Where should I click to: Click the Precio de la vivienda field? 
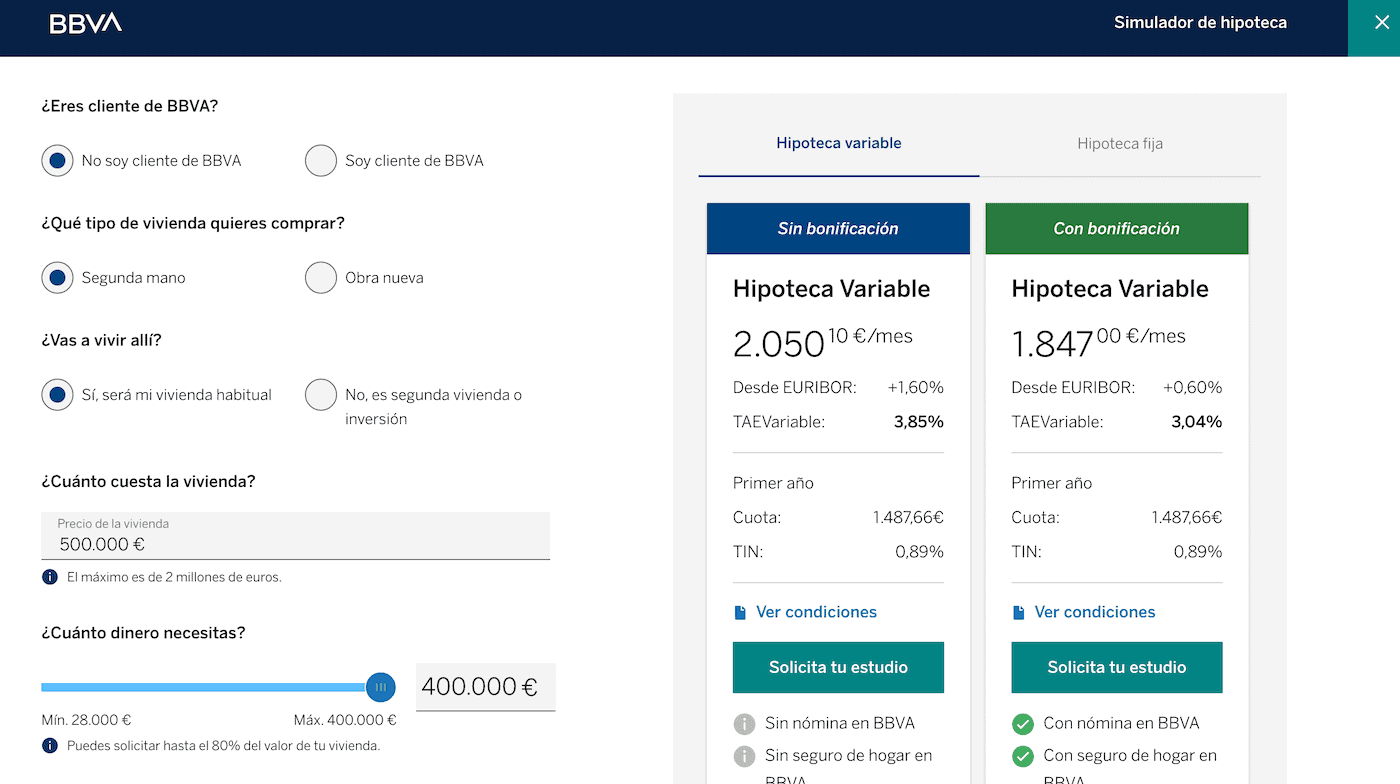[x=296, y=536]
